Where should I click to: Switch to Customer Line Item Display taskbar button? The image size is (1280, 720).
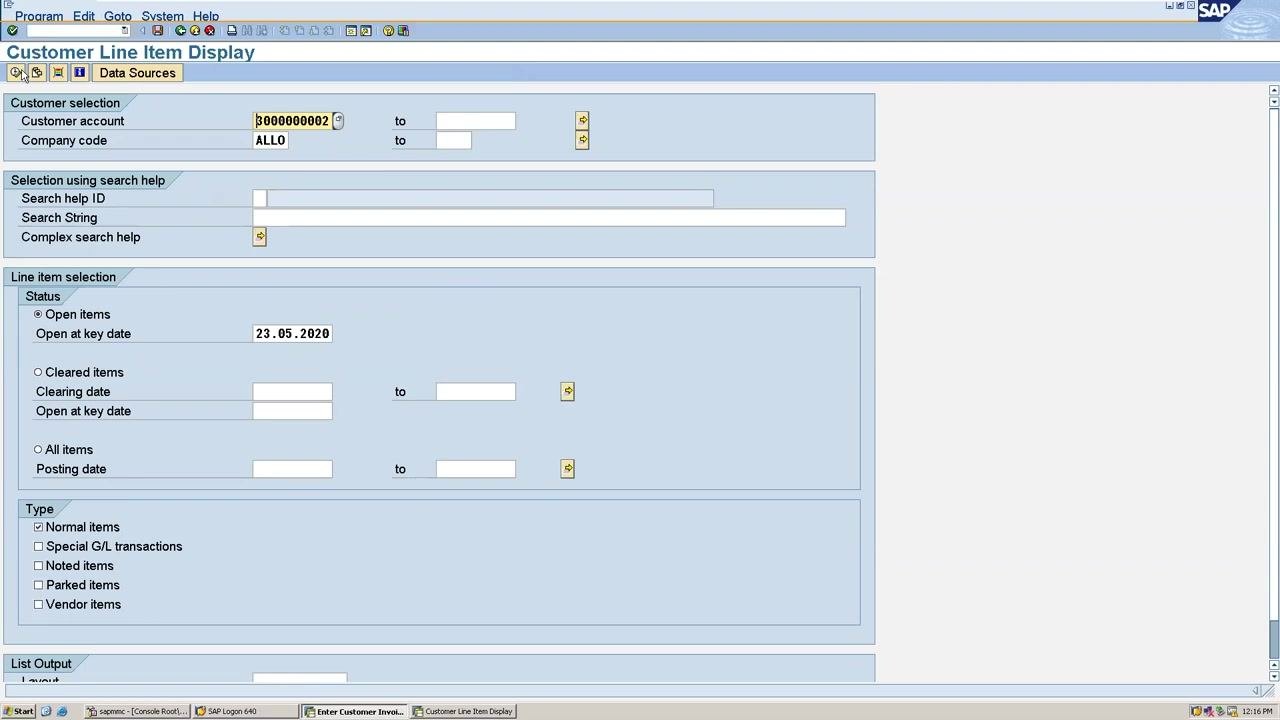point(463,711)
